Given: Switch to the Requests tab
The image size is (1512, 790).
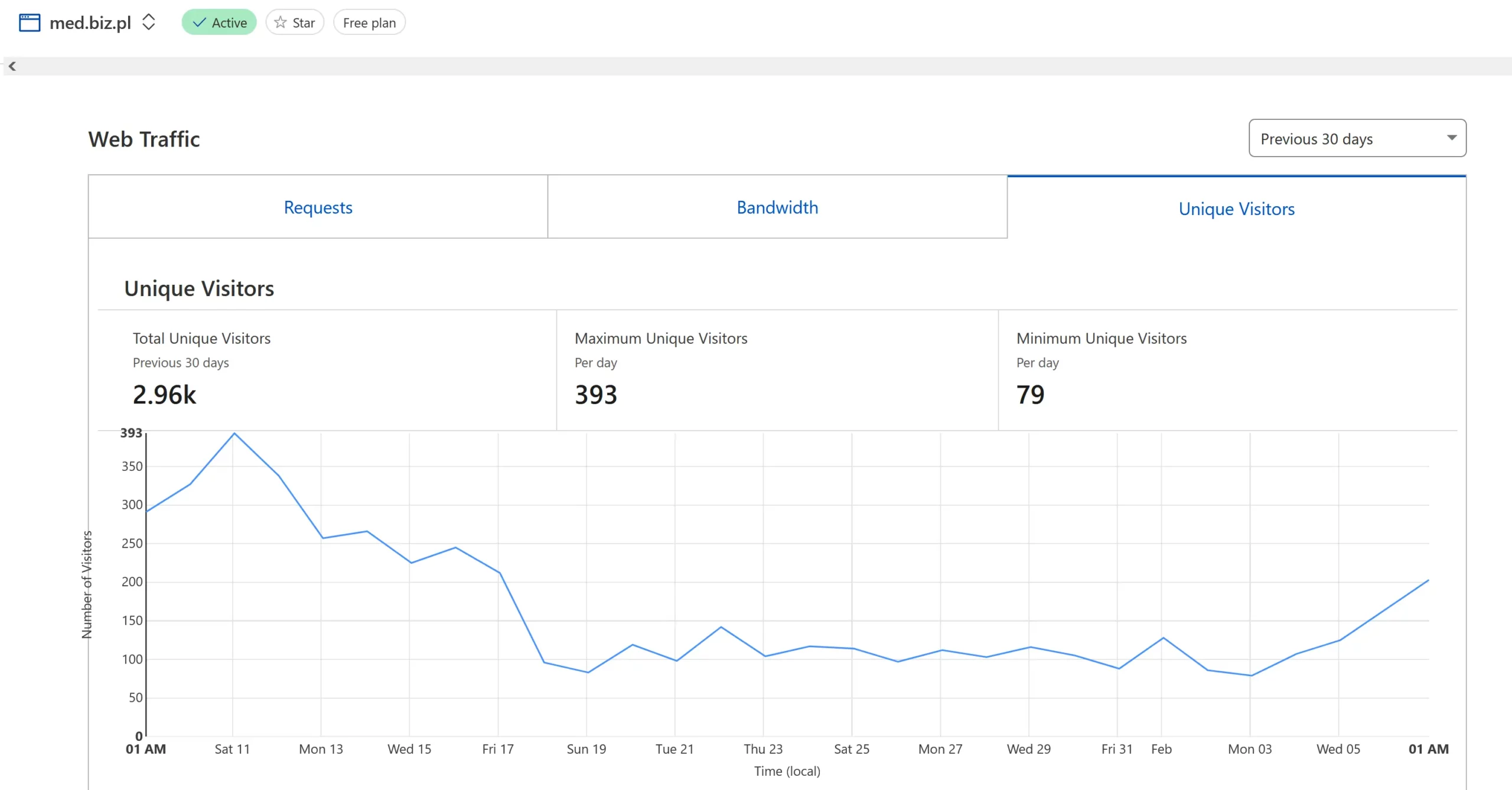Looking at the screenshot, I should tap(318, 207).
